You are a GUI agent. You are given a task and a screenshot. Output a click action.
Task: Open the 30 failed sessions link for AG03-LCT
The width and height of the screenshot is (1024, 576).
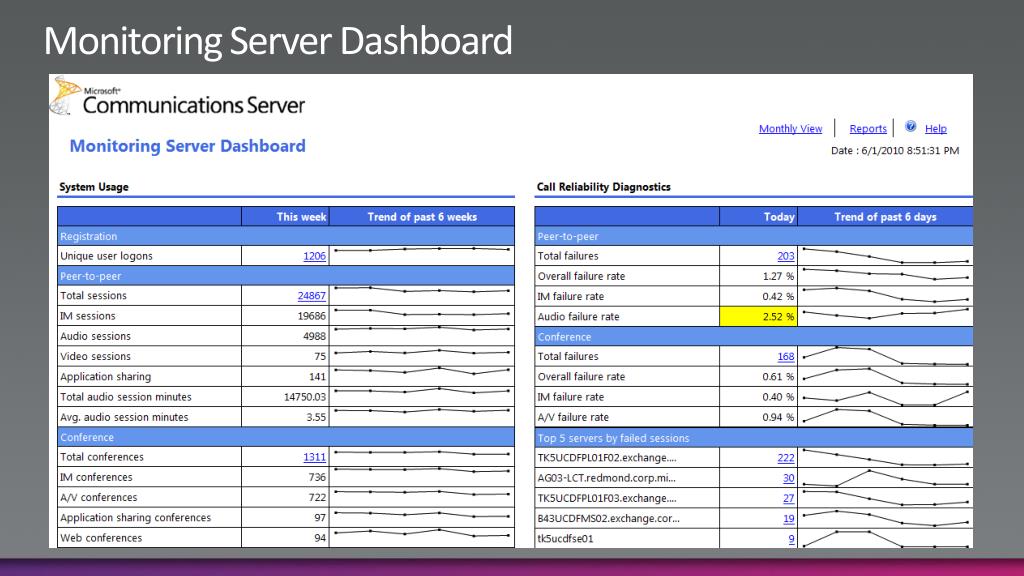(x=789, y=478)
